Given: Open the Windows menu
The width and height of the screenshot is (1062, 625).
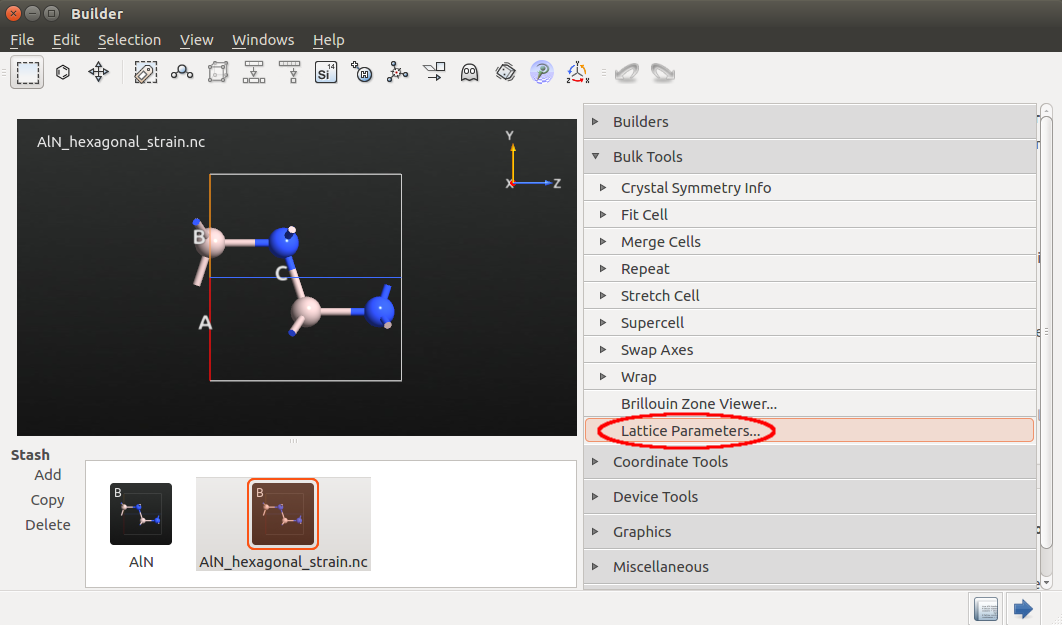Looking at the screenshot, I should (x=263, y=40).
